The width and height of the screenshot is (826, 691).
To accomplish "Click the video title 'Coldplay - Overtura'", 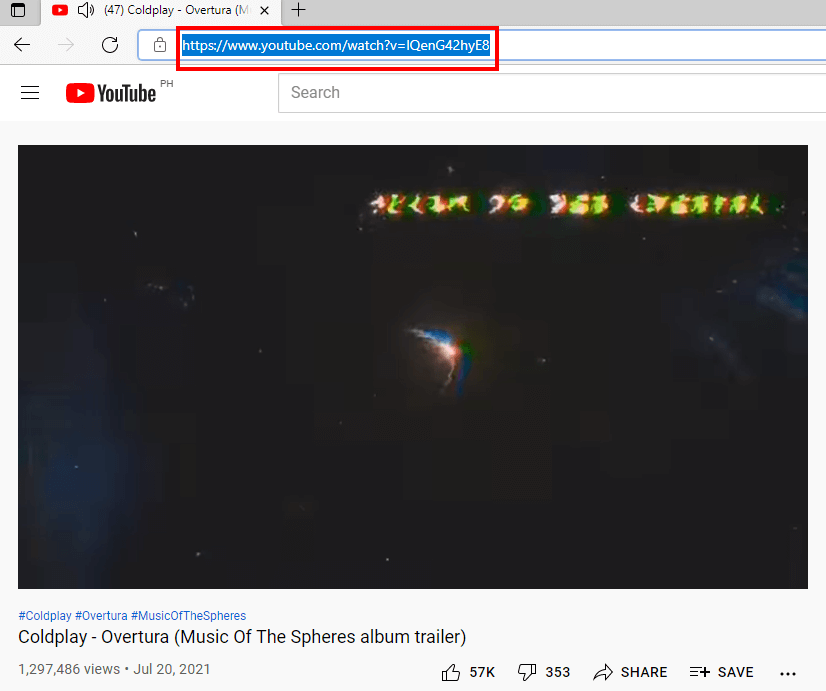I will pyautogui.click(x=242, y=637).
